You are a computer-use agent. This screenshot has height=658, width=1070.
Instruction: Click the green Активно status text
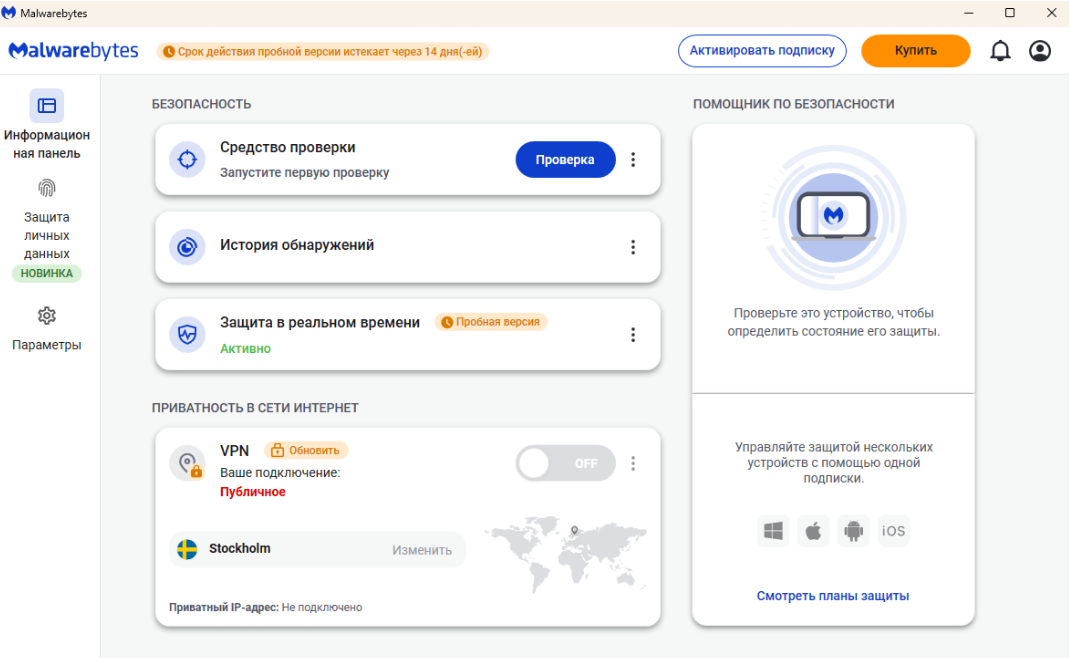point(245,349)
